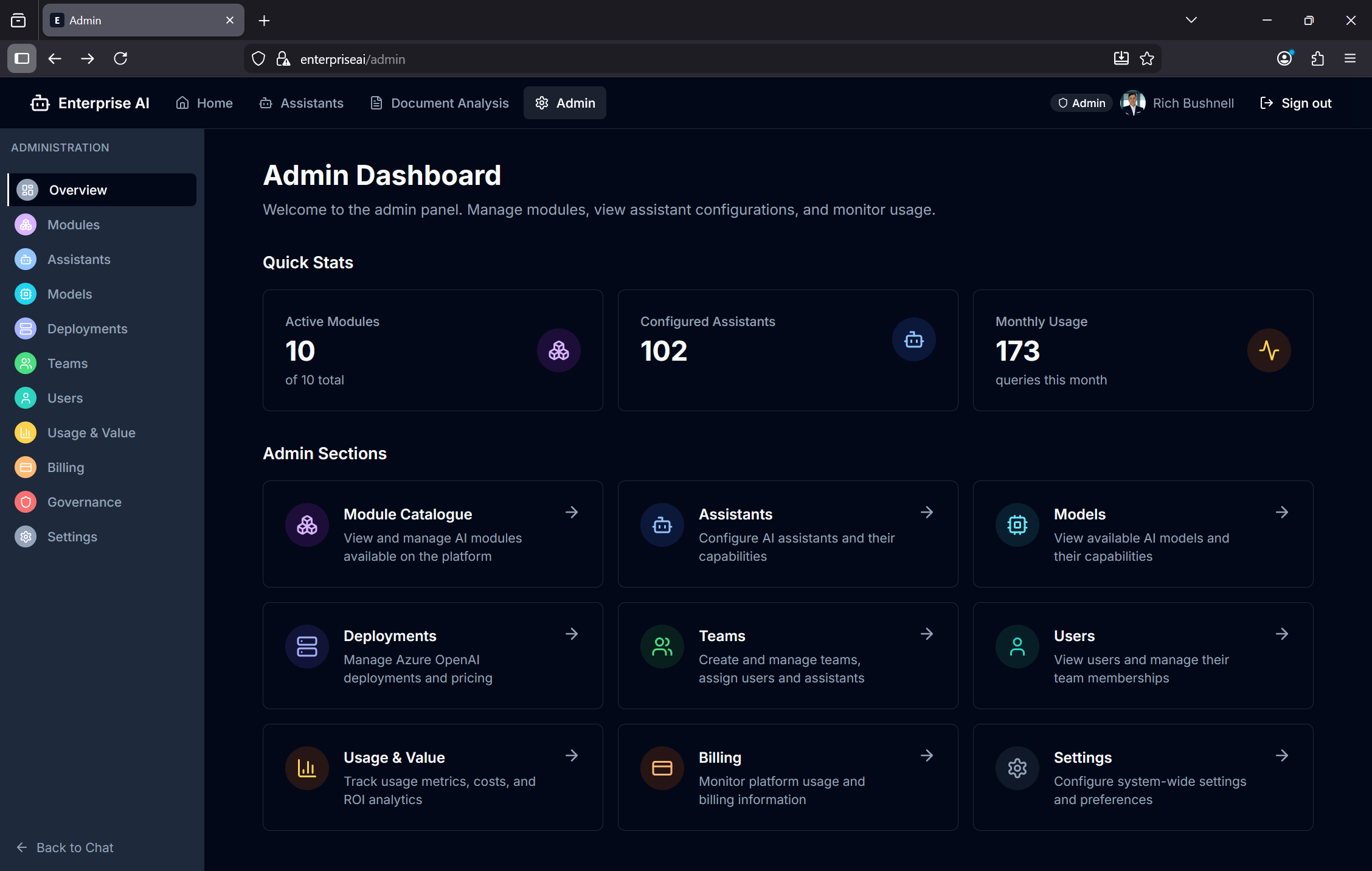Select the Models icon in the admin sidebar
The width and height of the screenshot is (1372, 871).
click(26, 294)
